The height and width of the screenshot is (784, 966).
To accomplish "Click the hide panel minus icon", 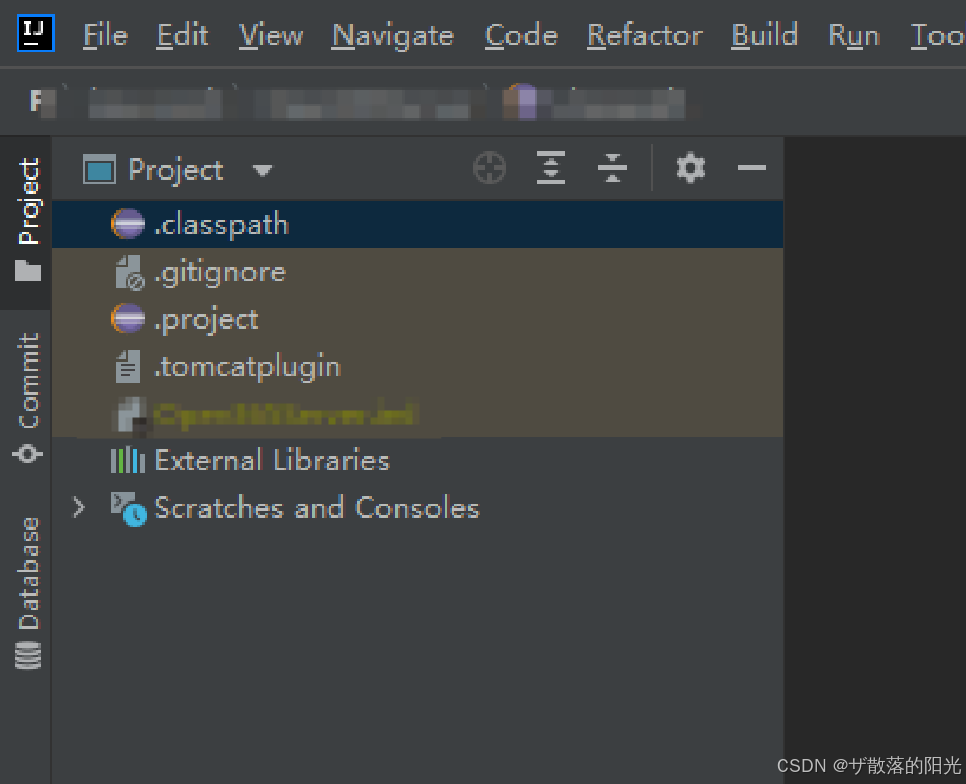I will [x=751, y=168].
